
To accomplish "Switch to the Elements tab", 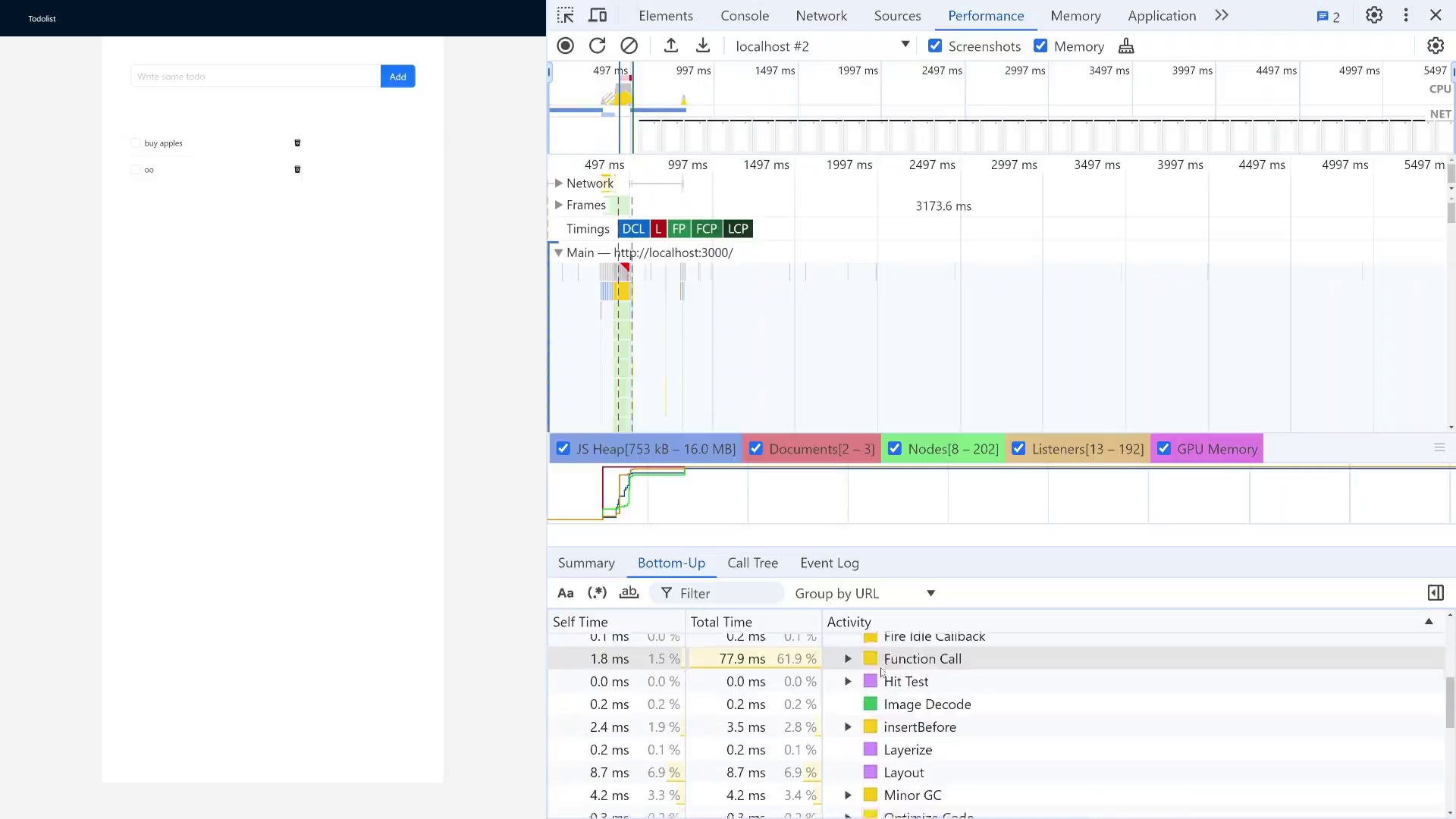I will [666, 15].
